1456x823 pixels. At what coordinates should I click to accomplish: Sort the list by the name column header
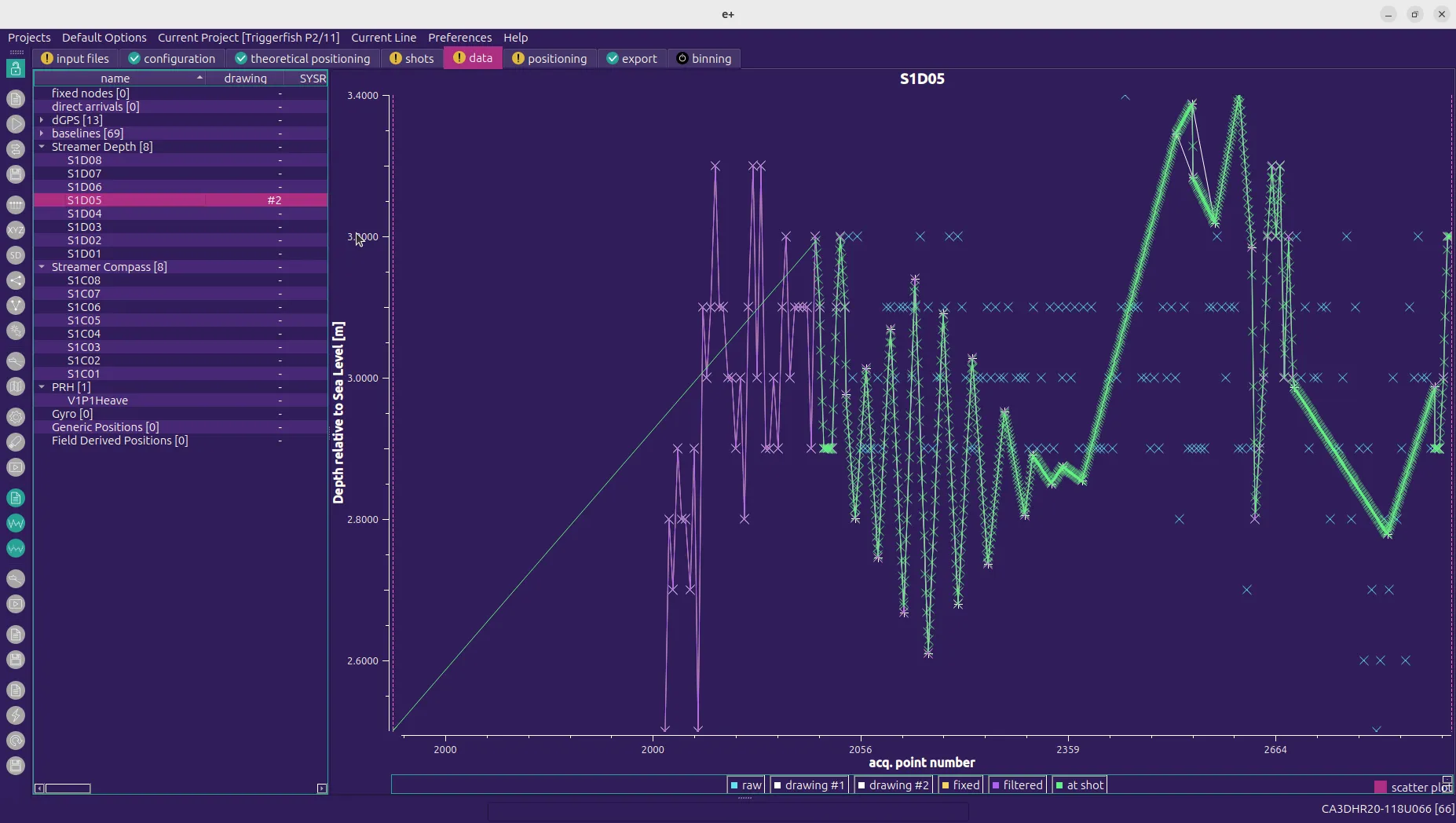115,79
